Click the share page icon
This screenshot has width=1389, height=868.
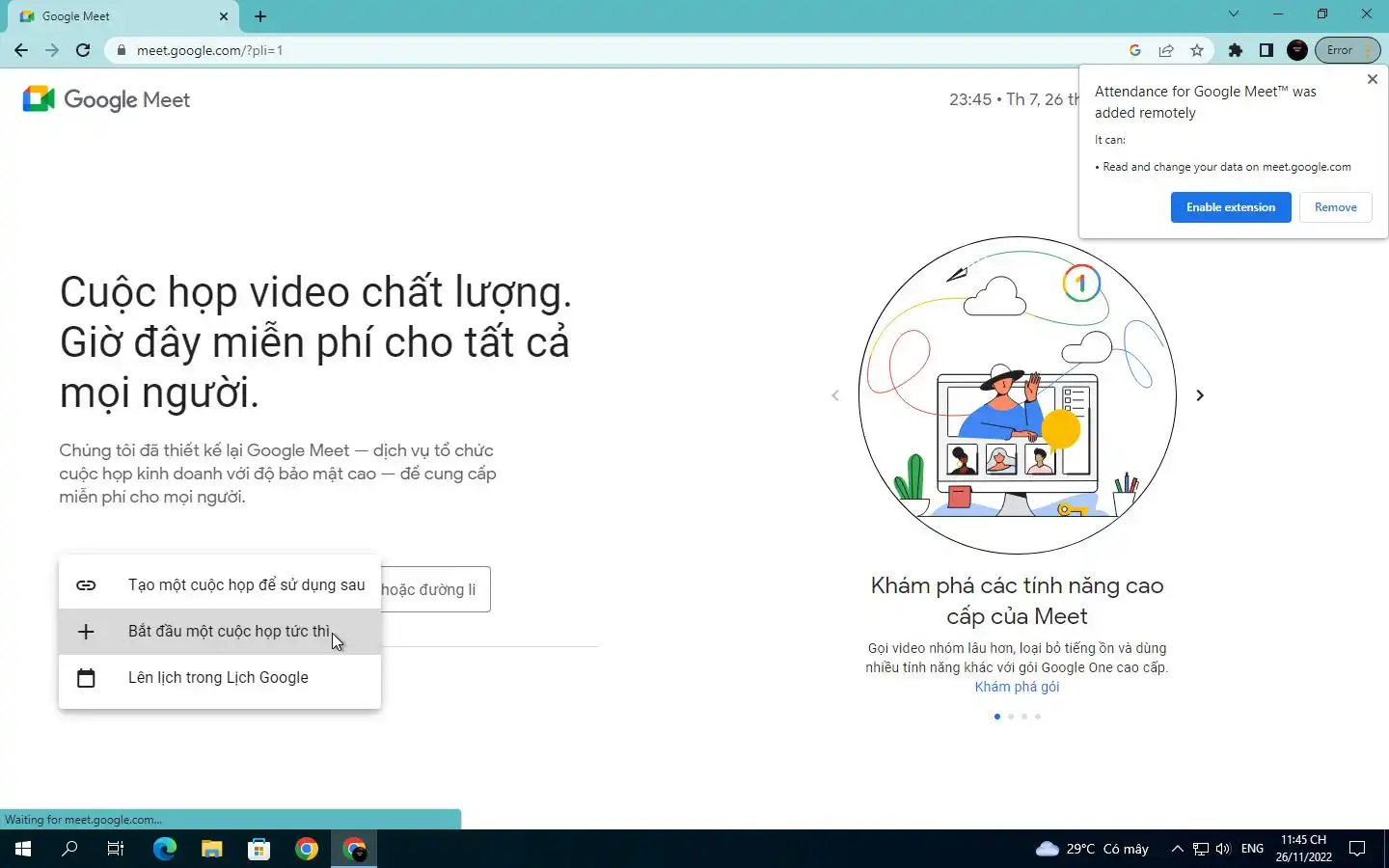tap(1166, 50)
